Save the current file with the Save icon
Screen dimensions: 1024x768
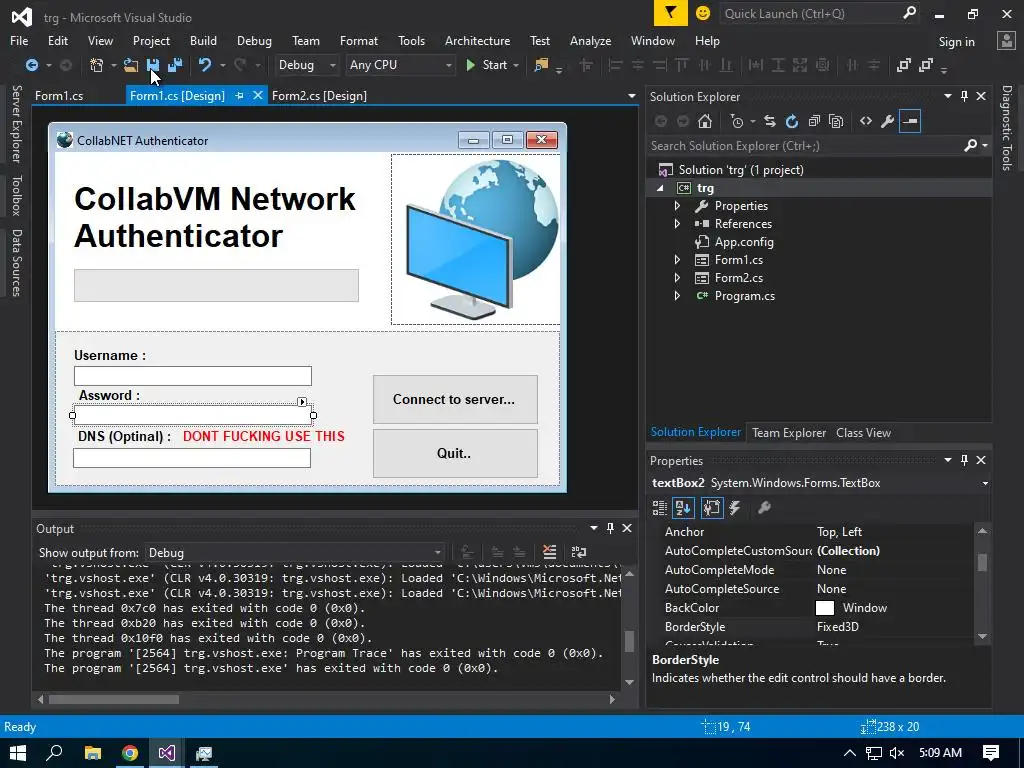153,65
